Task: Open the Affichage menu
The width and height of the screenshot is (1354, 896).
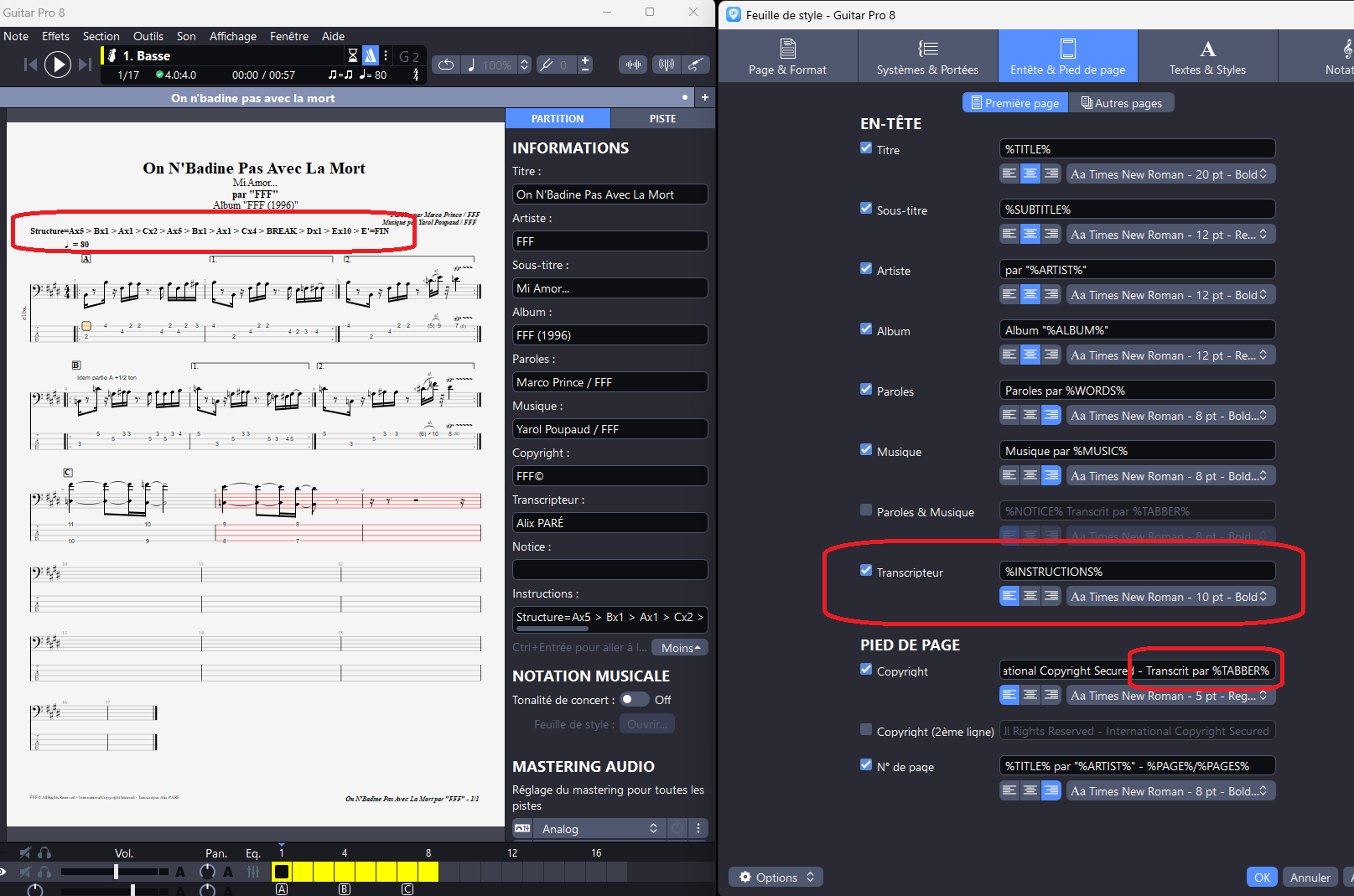Action: click(233, 36)
